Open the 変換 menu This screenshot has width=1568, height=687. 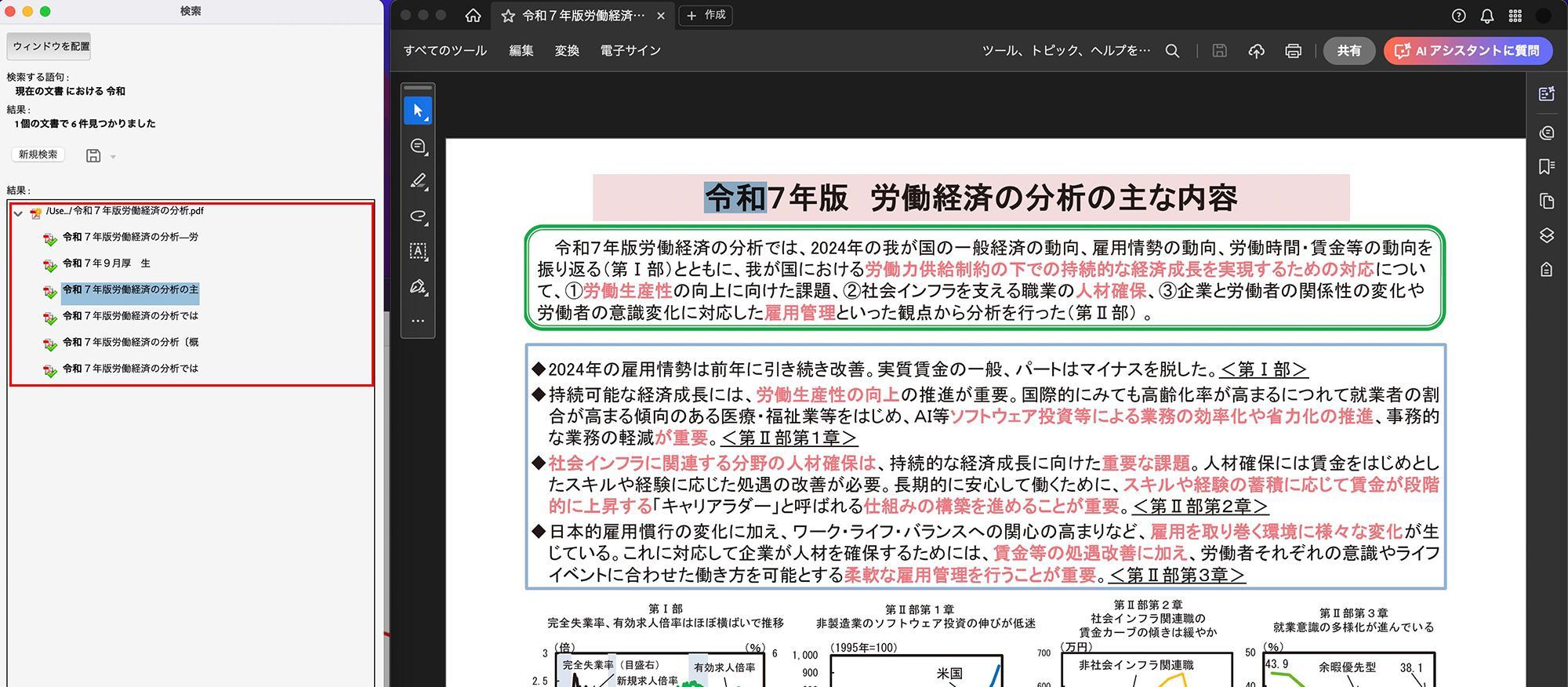tap(567, 51)
